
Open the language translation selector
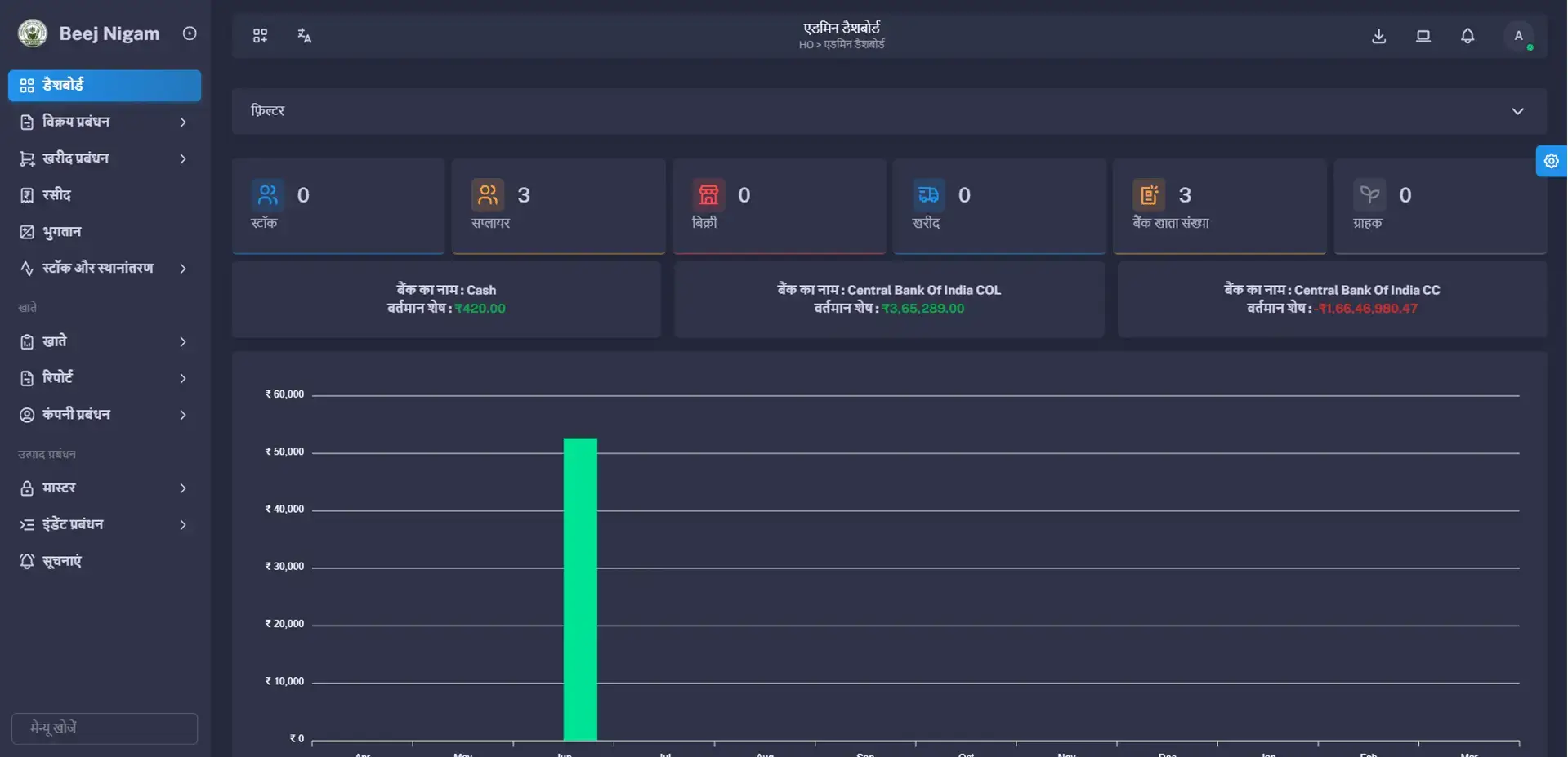click(x=304, y=35)
